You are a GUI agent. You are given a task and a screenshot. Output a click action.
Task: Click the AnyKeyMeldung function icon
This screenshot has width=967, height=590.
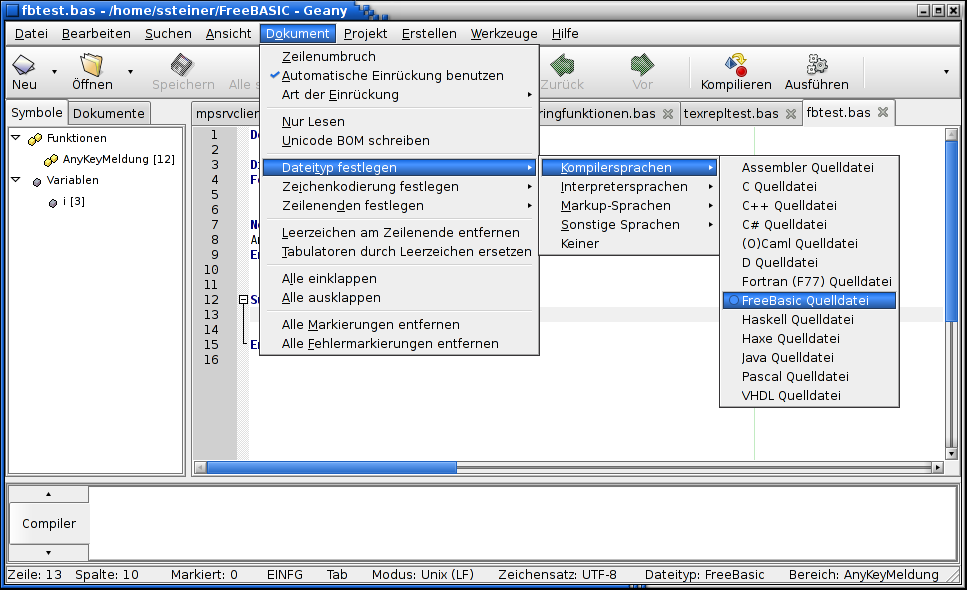[51, 160]
